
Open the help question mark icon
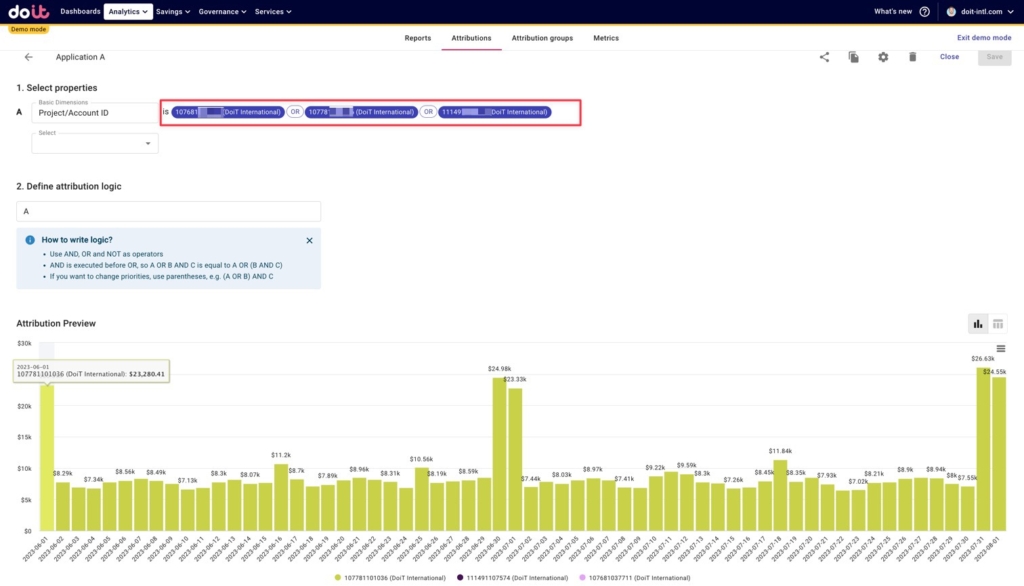[924, 12]
